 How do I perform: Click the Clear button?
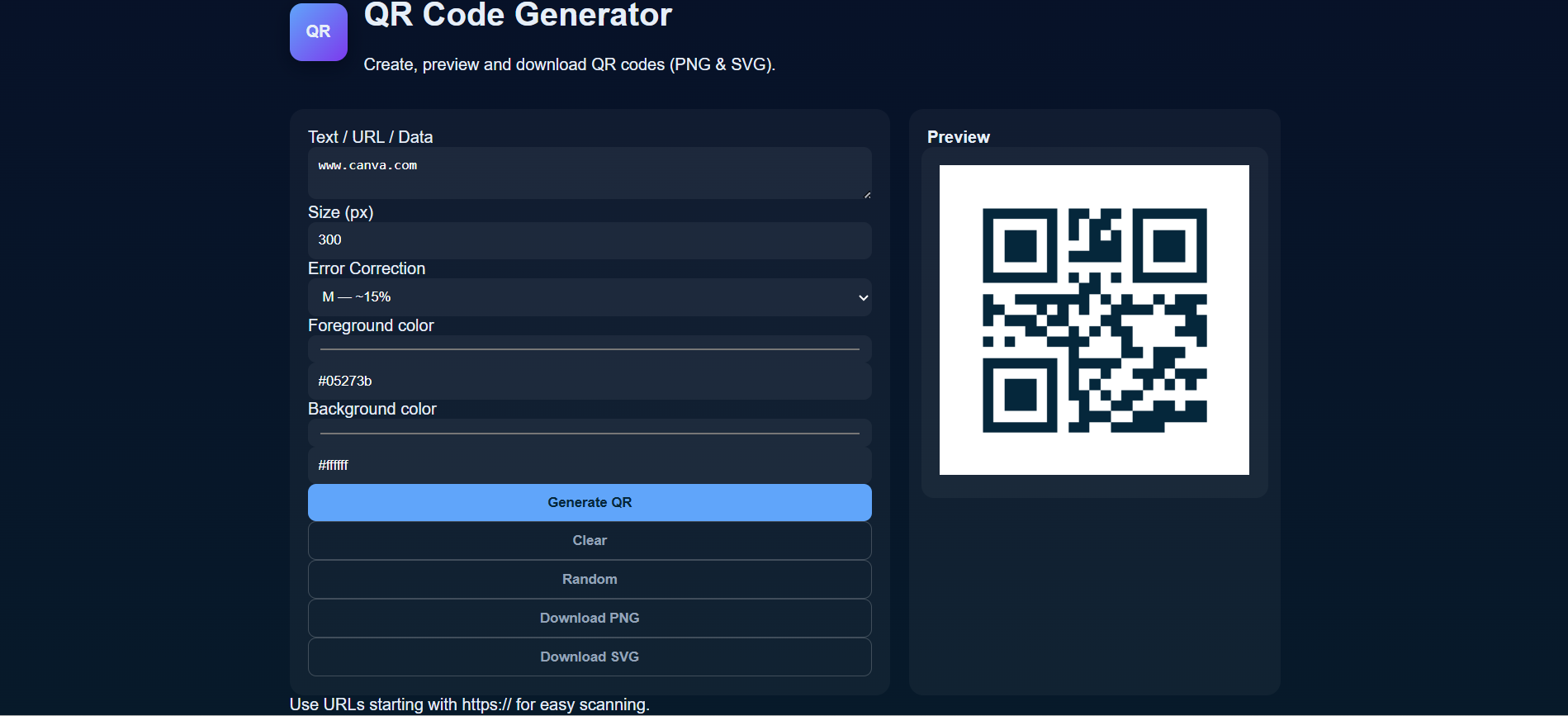[x=590, y=541]
